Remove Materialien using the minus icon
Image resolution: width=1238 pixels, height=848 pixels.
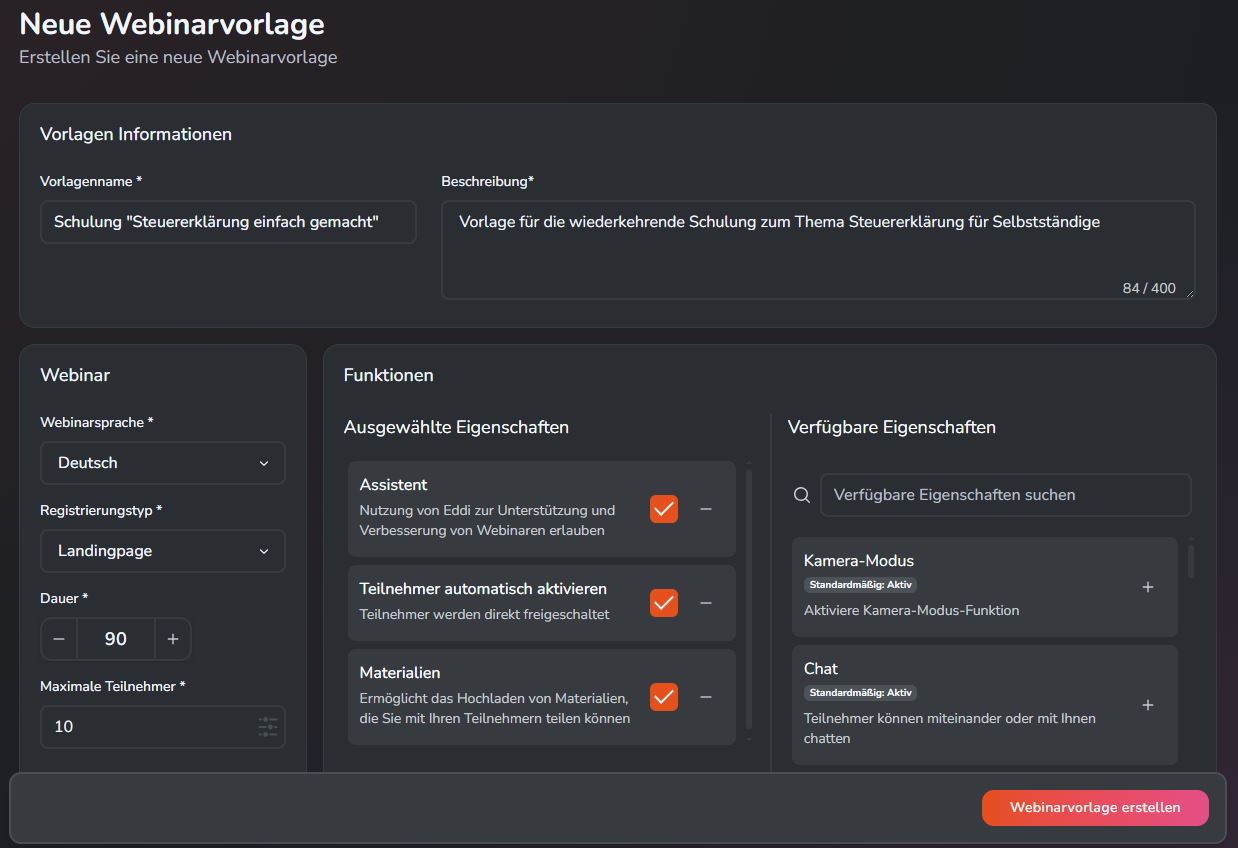(x=706, y=697)
